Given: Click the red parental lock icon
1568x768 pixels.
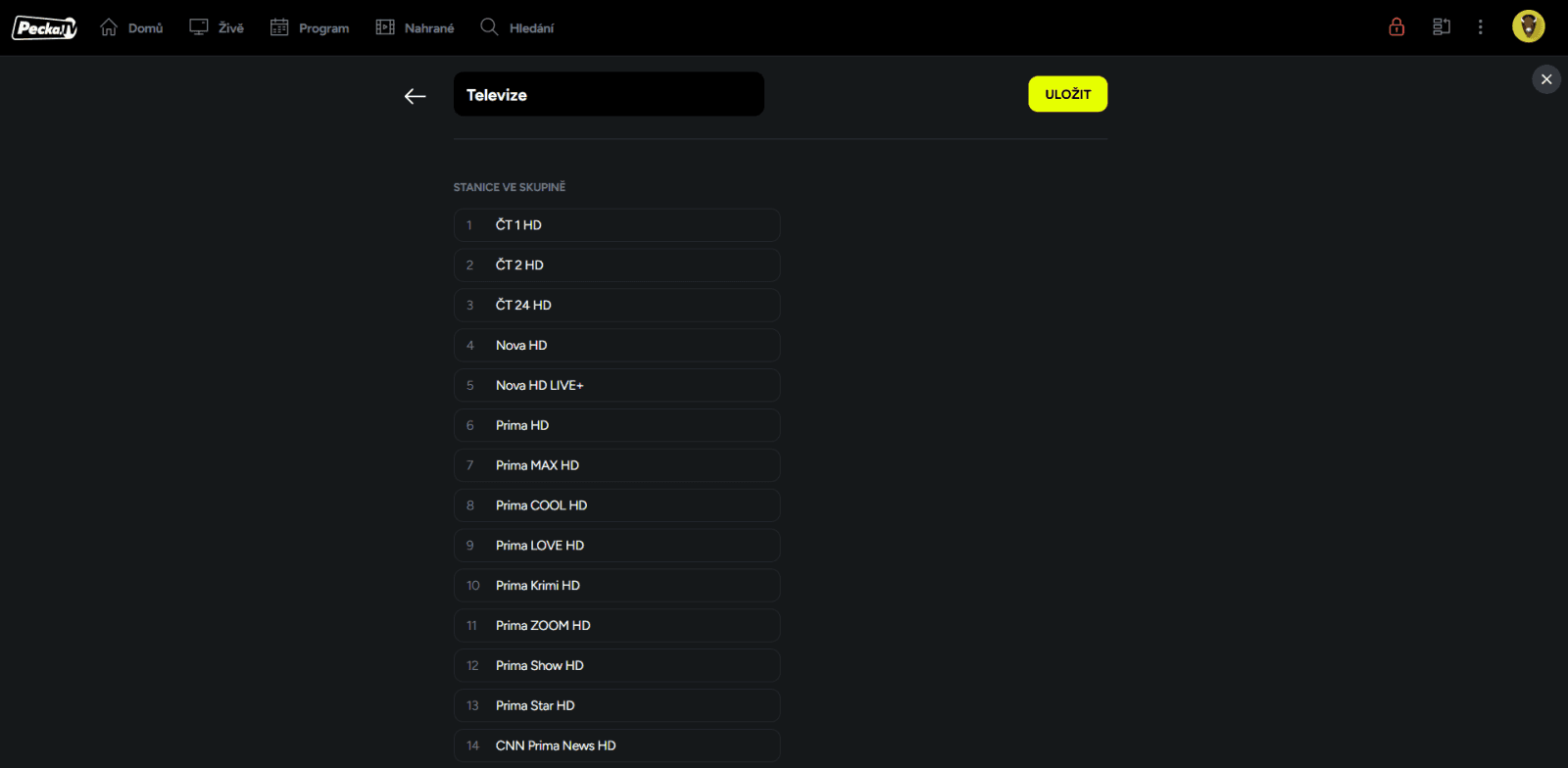Looking at the screenshot, I should [x=1396, y=27].
